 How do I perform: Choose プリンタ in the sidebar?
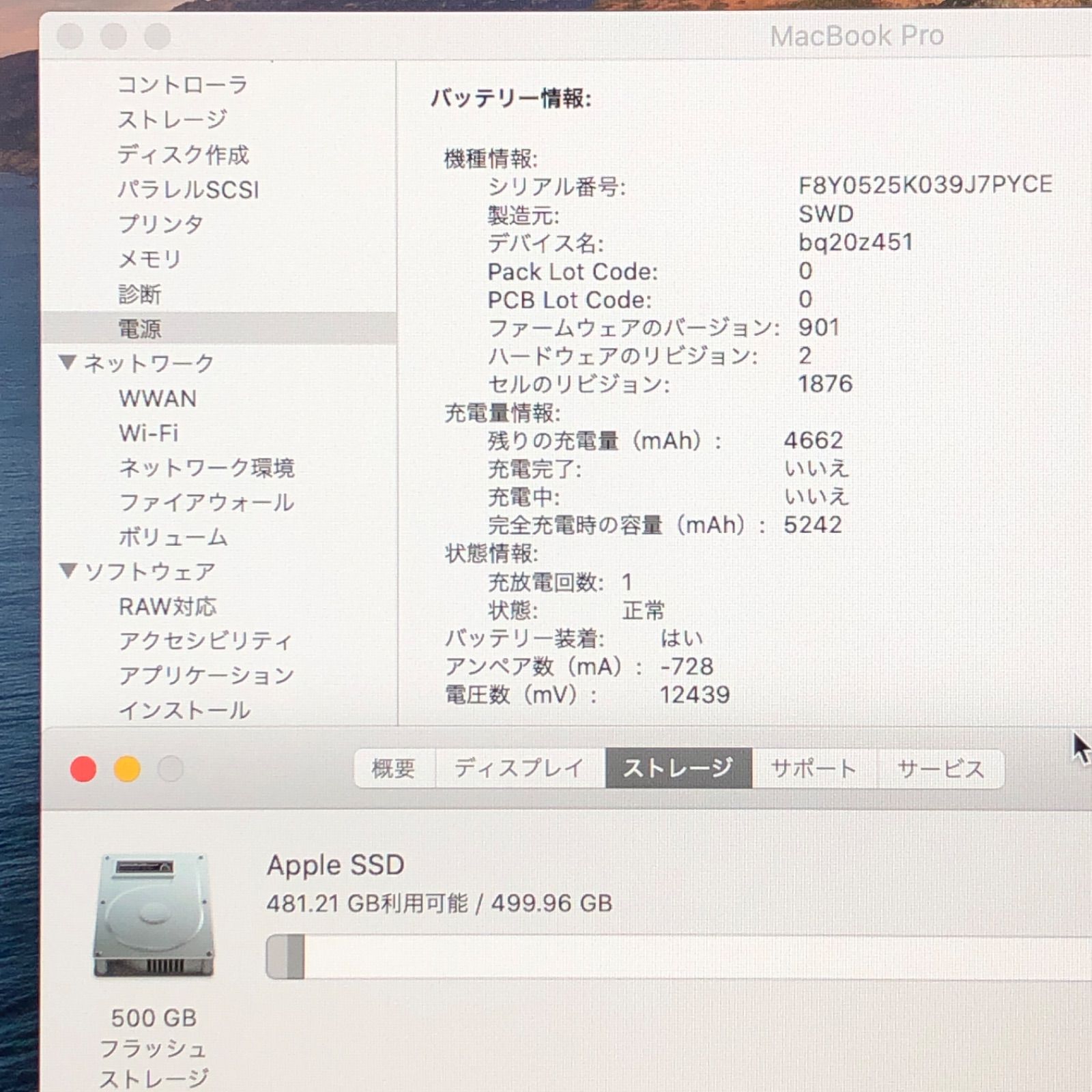(160, 225)
